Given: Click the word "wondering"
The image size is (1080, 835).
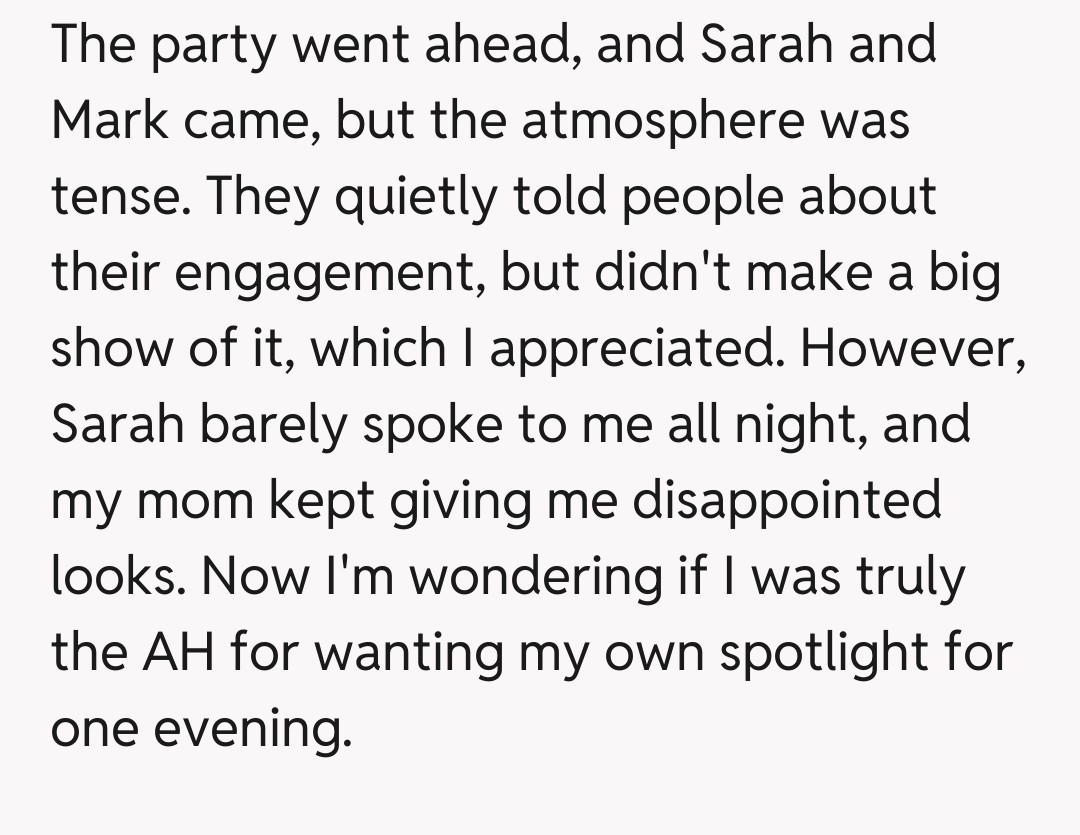Looking at the screenshot, I should (528, 576).
